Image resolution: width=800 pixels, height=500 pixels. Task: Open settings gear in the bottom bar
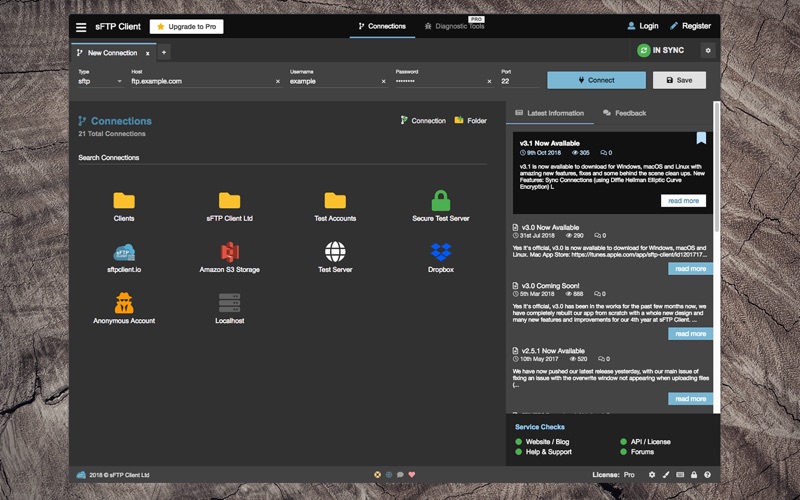tap(652, 475)
